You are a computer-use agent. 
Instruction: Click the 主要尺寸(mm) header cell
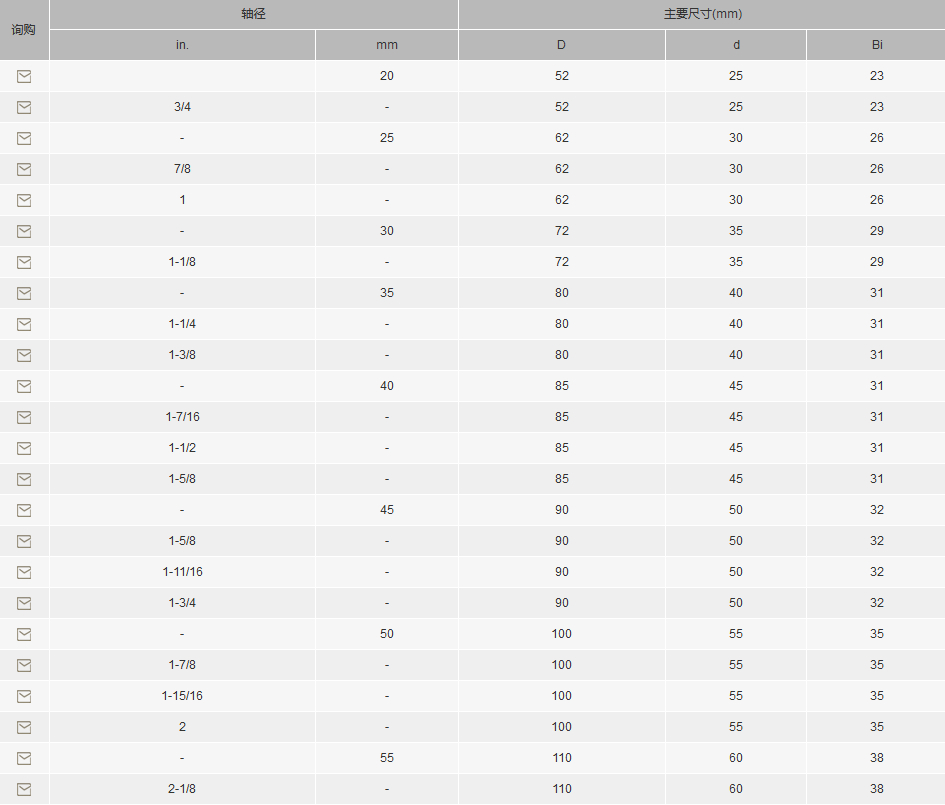[702, 14]
